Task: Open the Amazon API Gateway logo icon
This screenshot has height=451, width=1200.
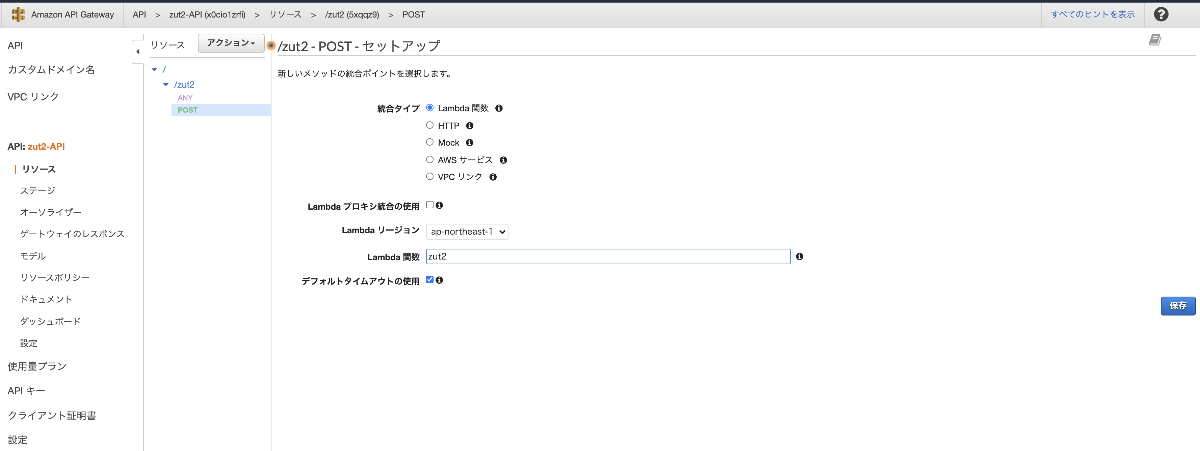Action: [19, 14]
